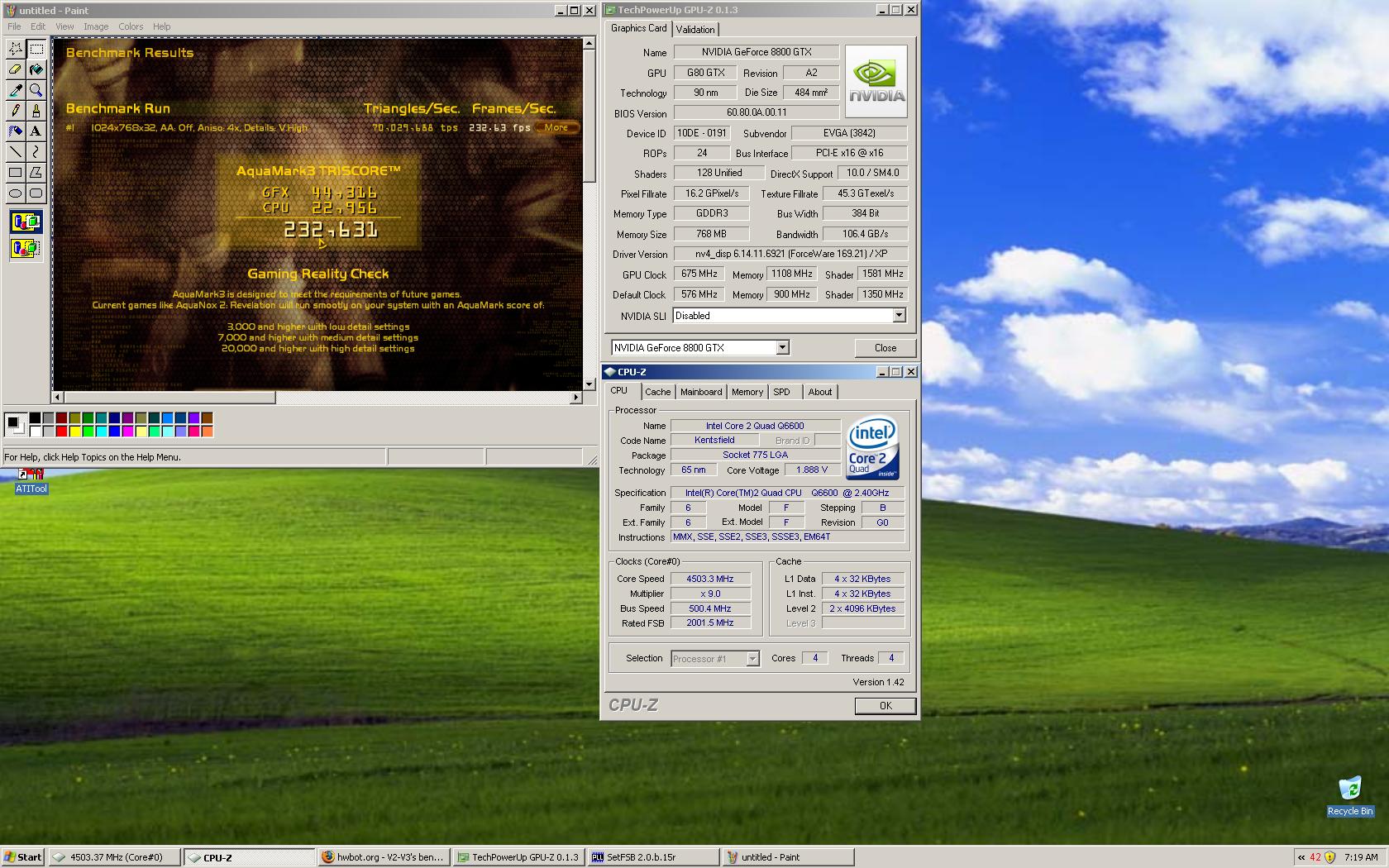Viewport: 1389px width, 868px height.
Task: Open the Edit menu in Paint
Action: (38, 26)
